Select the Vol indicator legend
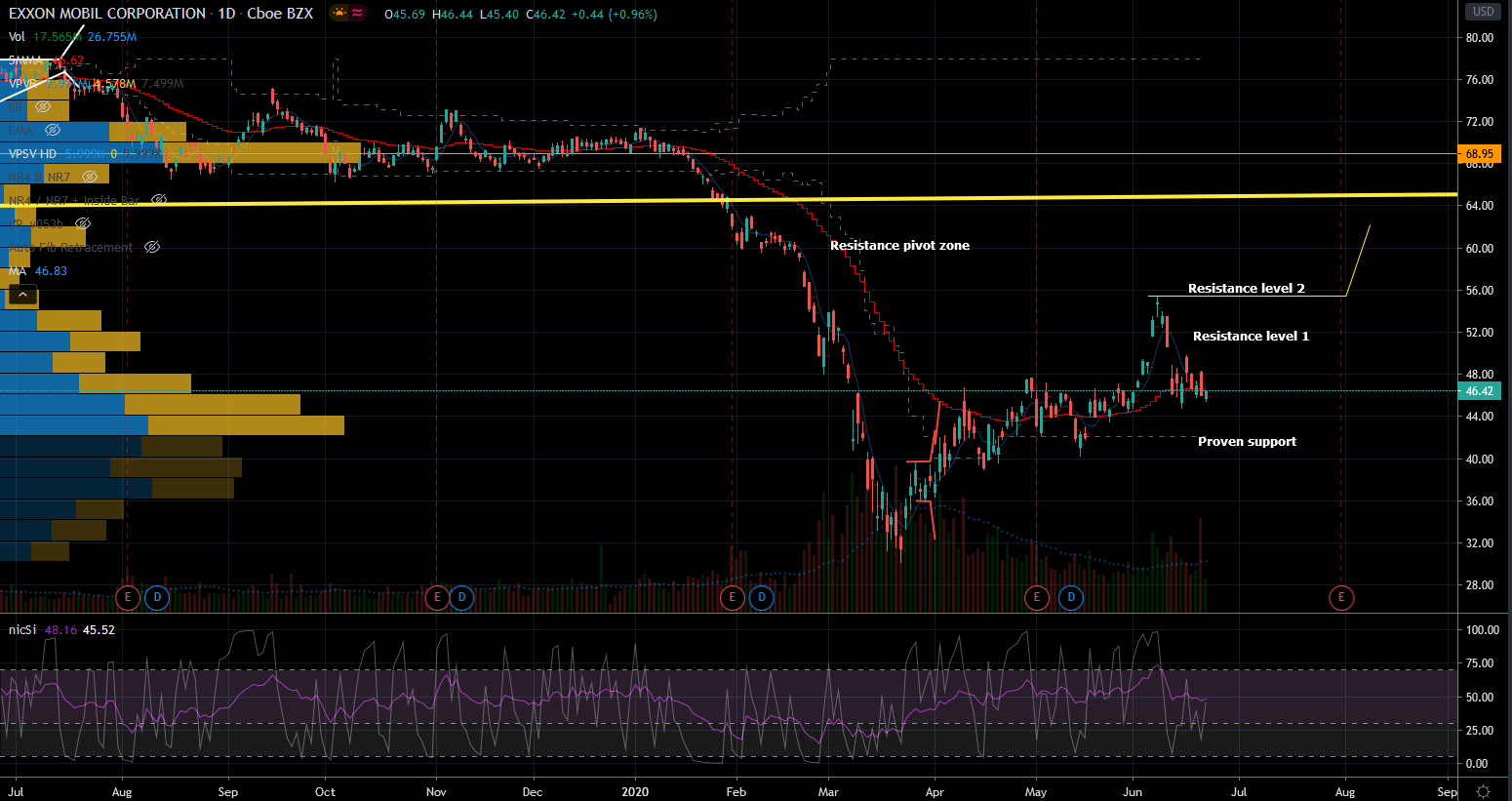This screenshot has width=1512, height=801. point(17,37)
